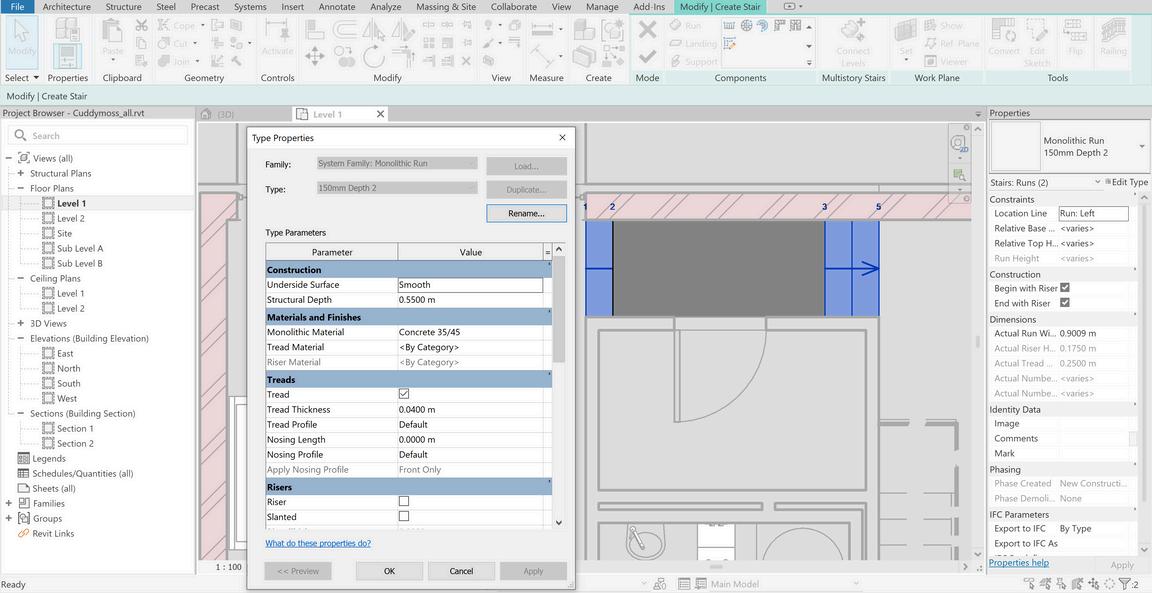The width and height of the screenshot is (1152, 593).
Task: Open the Annotate ribbon tab
Action: [337, 7]
